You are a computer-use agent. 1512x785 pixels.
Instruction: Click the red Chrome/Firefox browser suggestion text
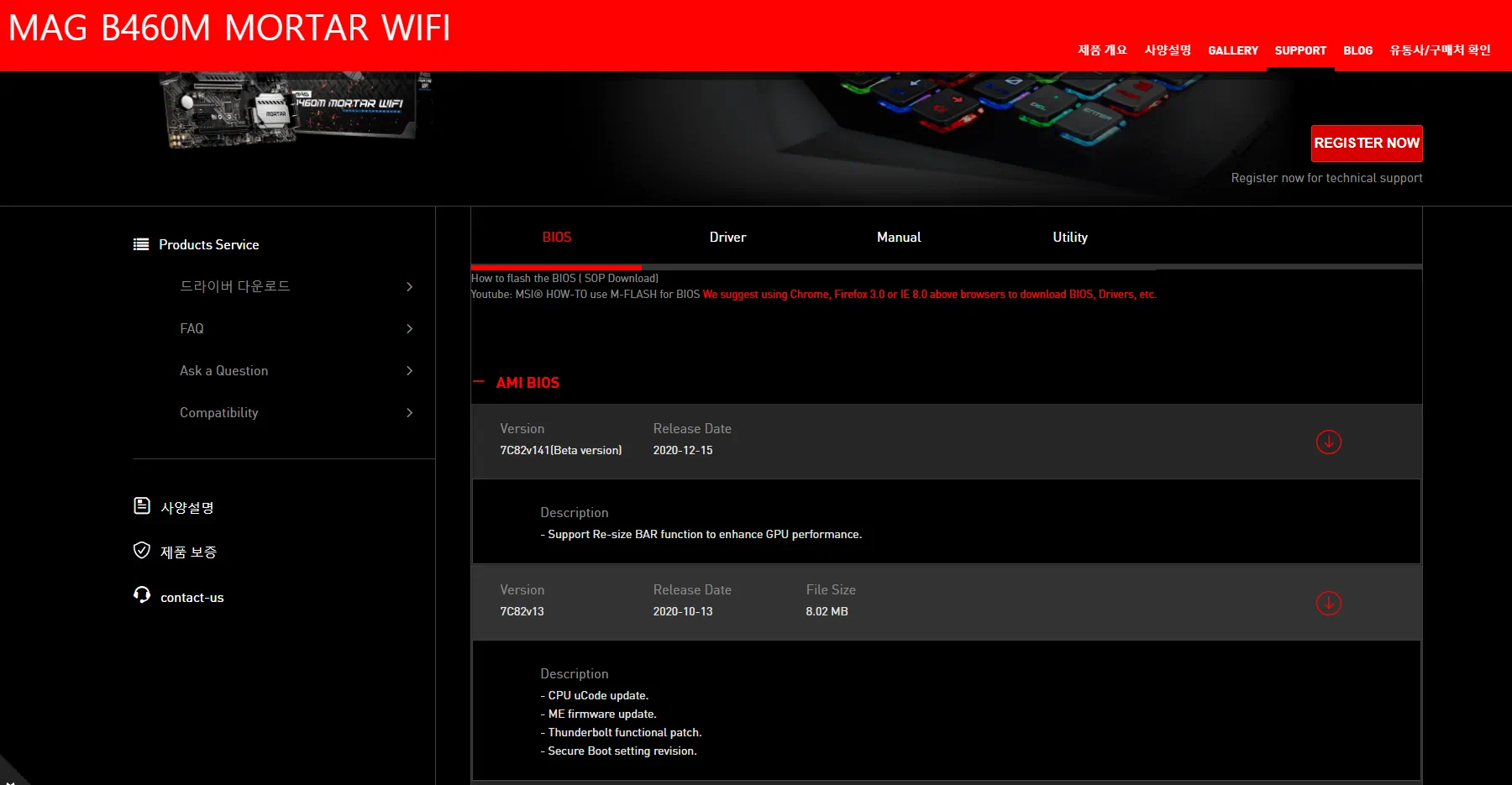929,294
